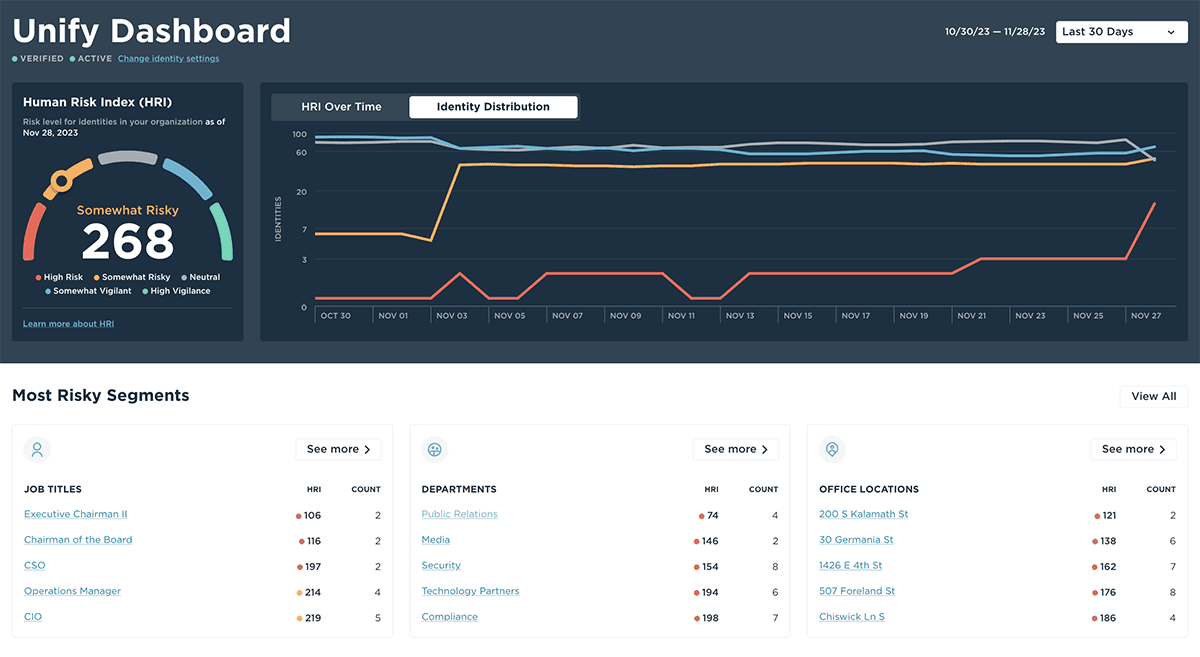Click HRI value 146 for Media
This screenshot has width=1200, height=657.
click(710, 541)
